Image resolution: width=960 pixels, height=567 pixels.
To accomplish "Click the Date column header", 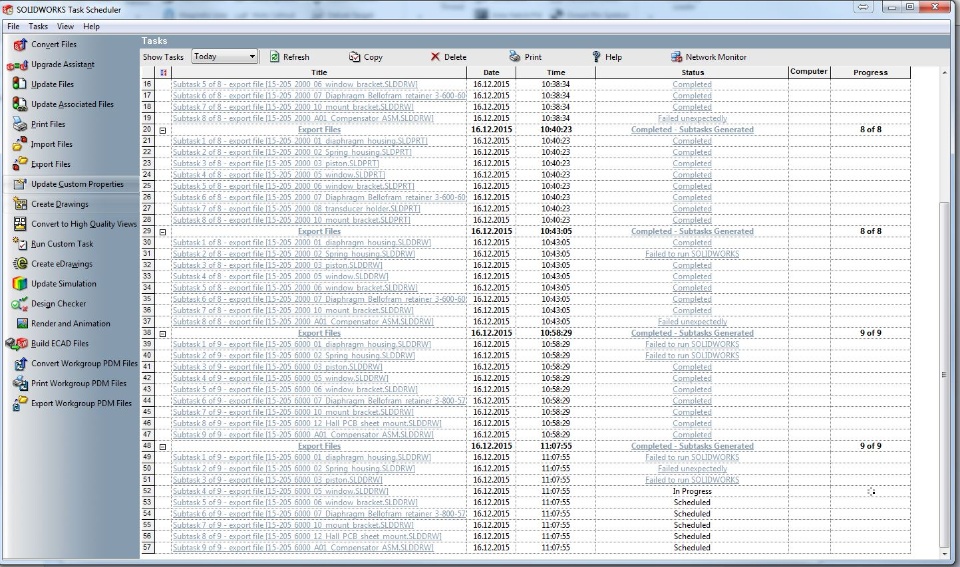I will (491, 72).
